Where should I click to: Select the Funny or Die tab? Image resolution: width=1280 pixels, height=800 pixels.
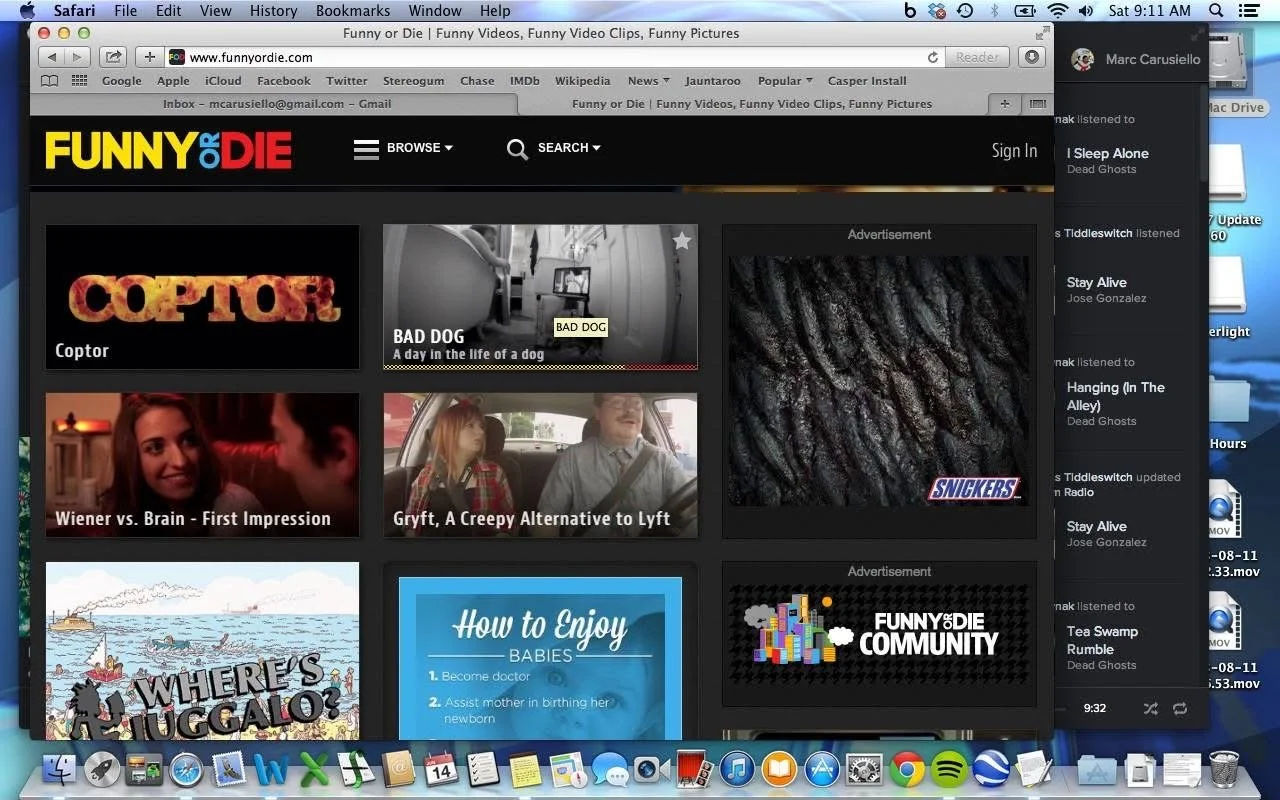tap(752, 104)
